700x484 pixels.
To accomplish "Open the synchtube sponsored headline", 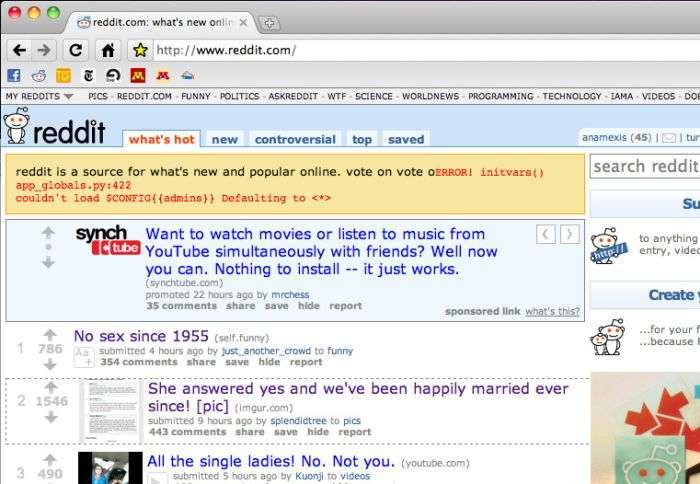I will pos(321,251).
